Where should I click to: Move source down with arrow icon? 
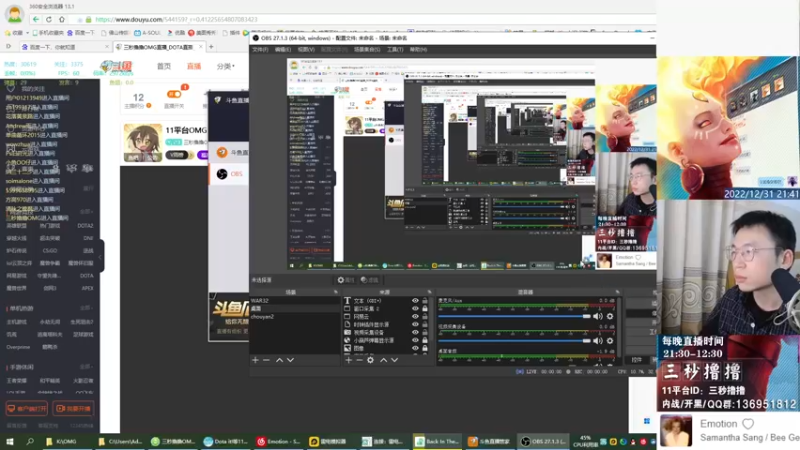[394, 360]
